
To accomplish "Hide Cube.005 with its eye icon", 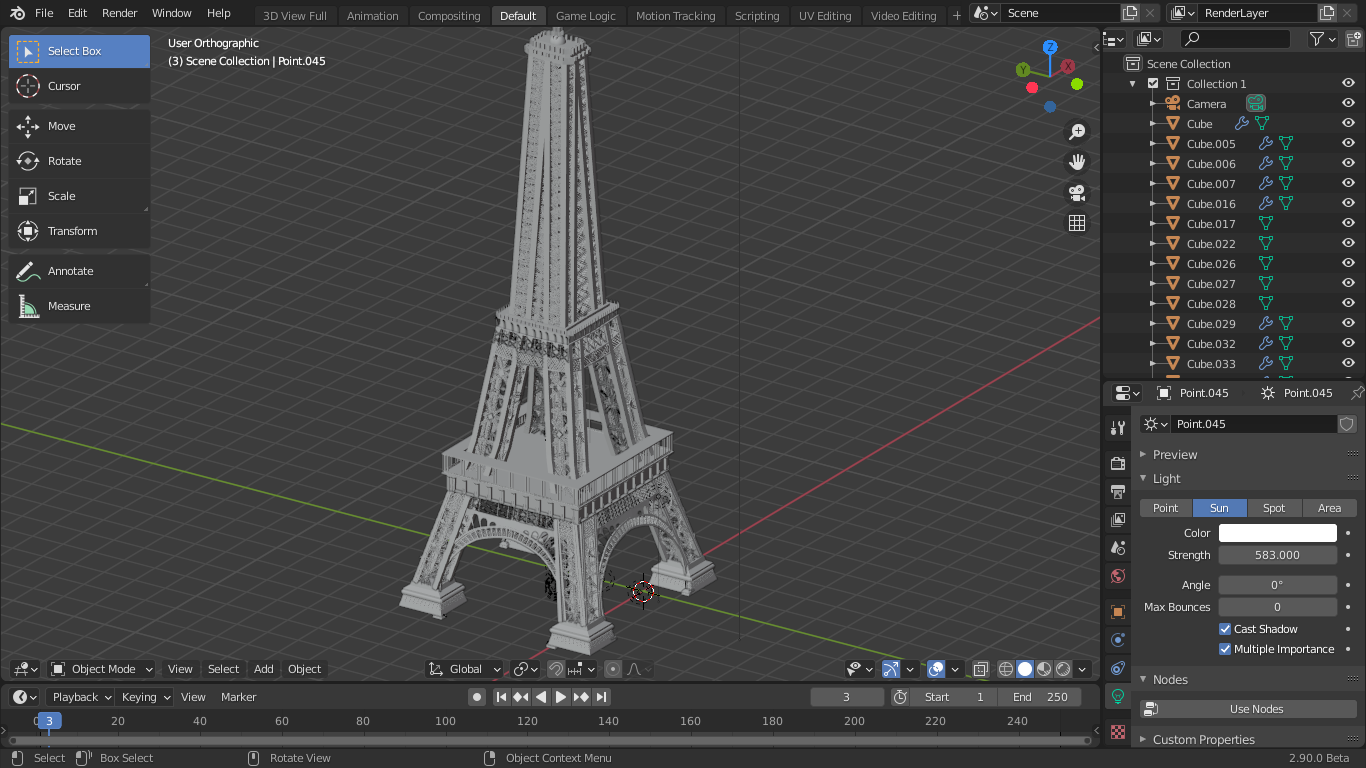I will (x=1348, y=144).
